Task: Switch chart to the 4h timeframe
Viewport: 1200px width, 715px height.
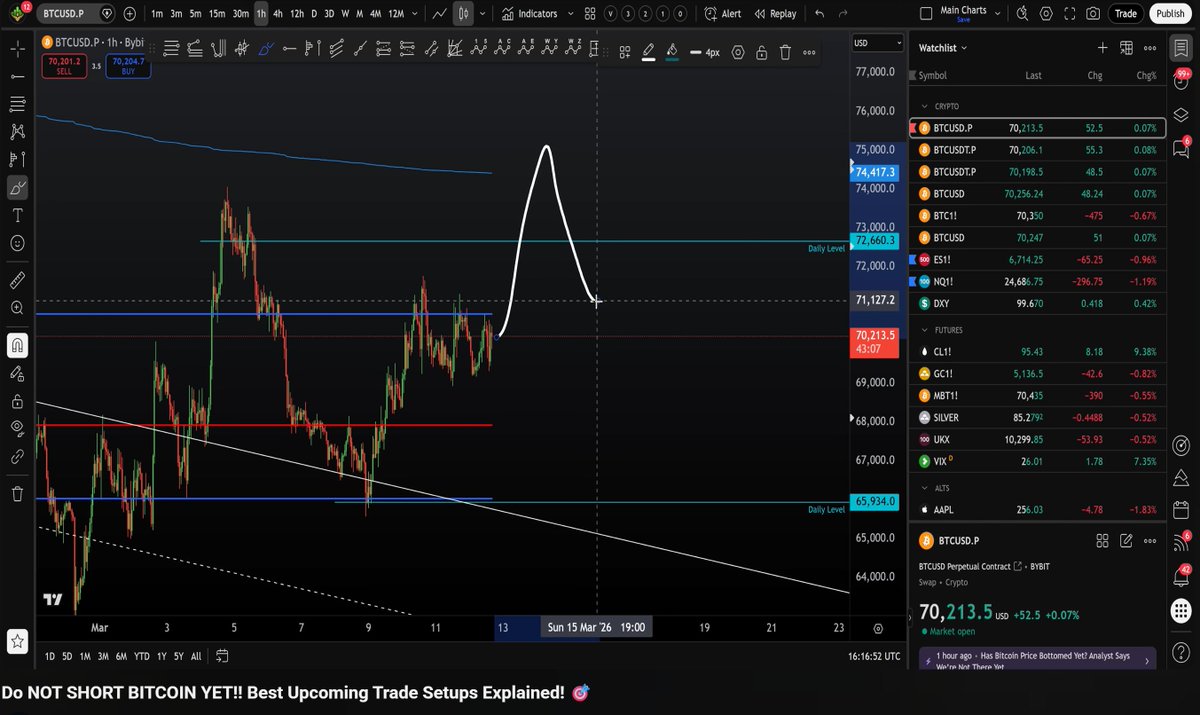Action: click(280, 13)
